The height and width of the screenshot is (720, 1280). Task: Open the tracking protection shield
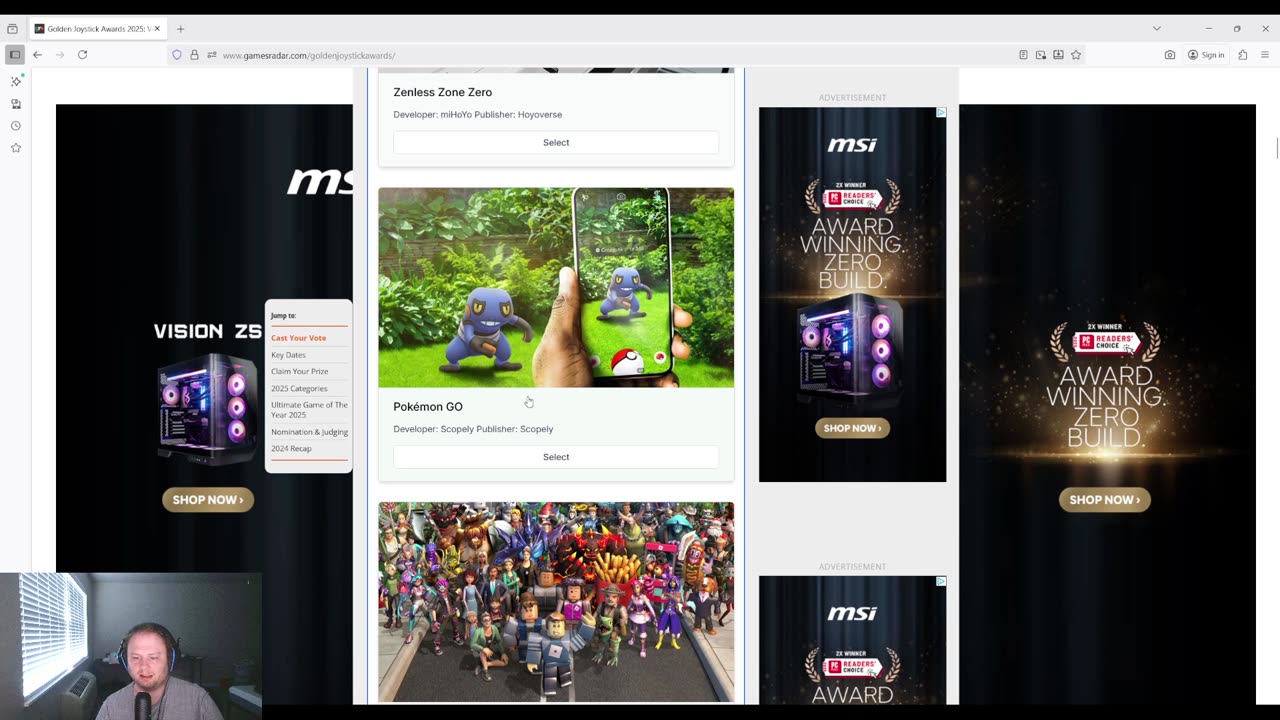click(177, 55)
